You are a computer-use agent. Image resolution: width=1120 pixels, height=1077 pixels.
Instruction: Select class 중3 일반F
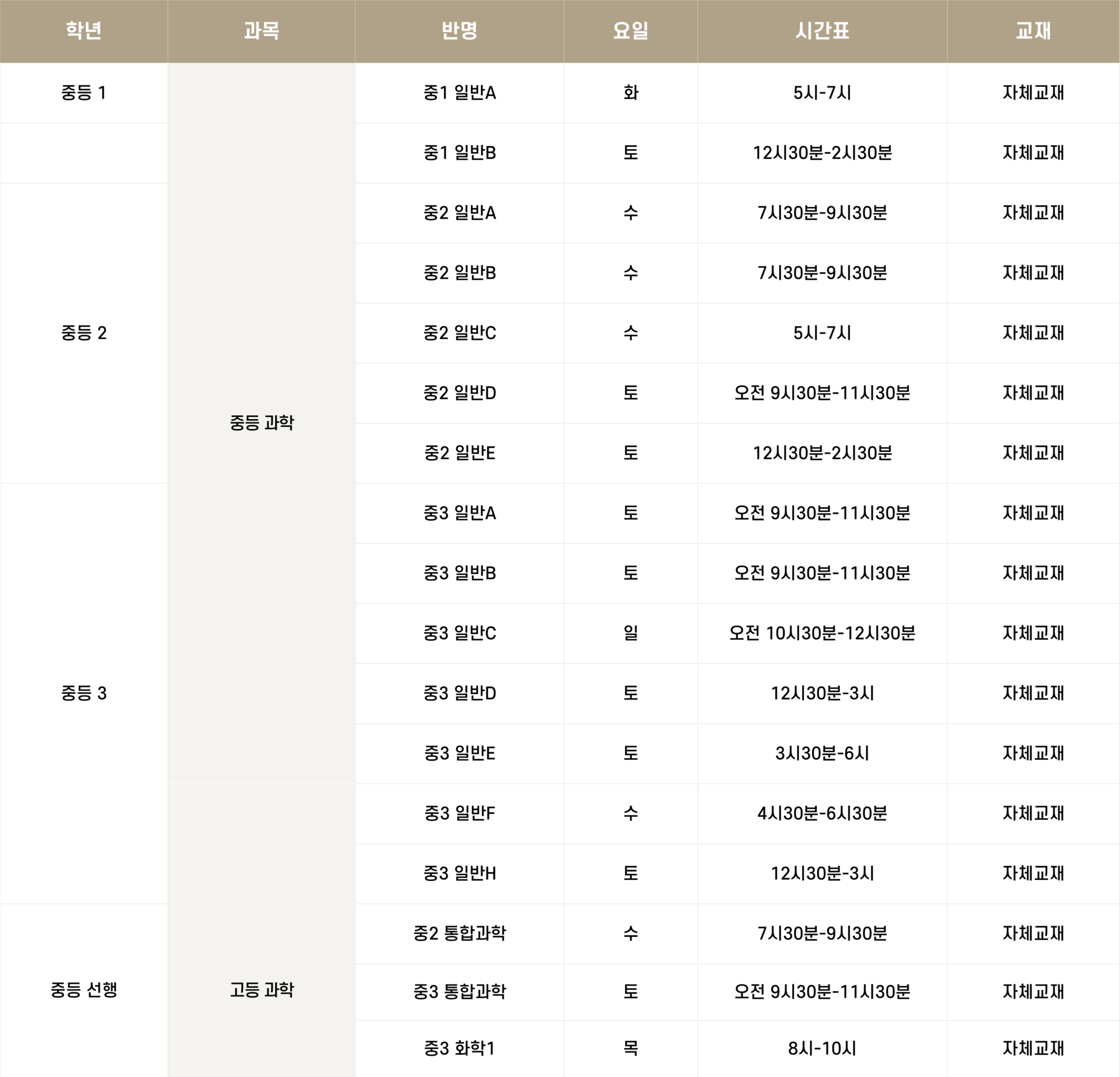[459, 813]
